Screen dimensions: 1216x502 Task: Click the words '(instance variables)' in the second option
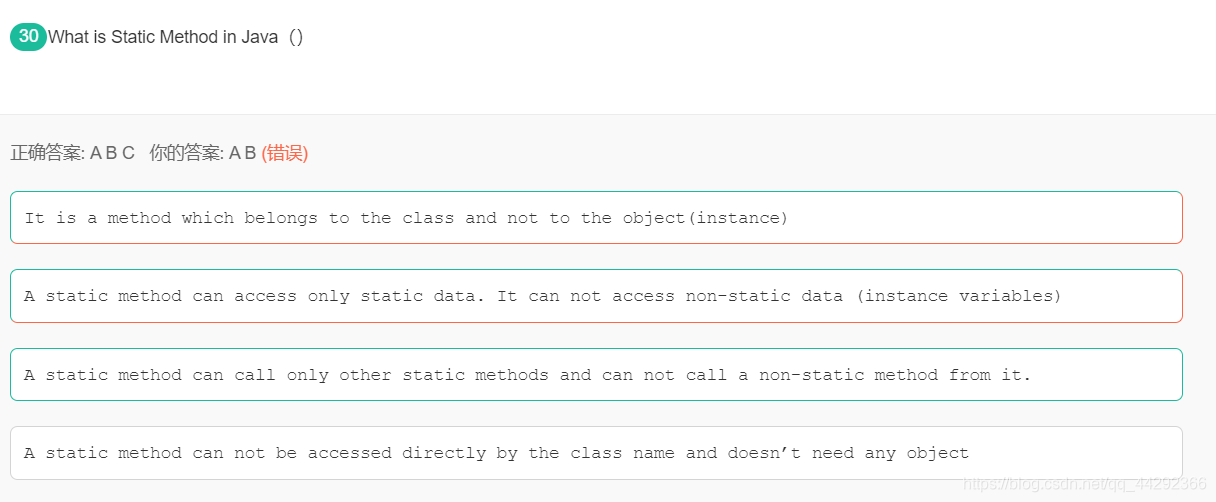click(959, 296)
